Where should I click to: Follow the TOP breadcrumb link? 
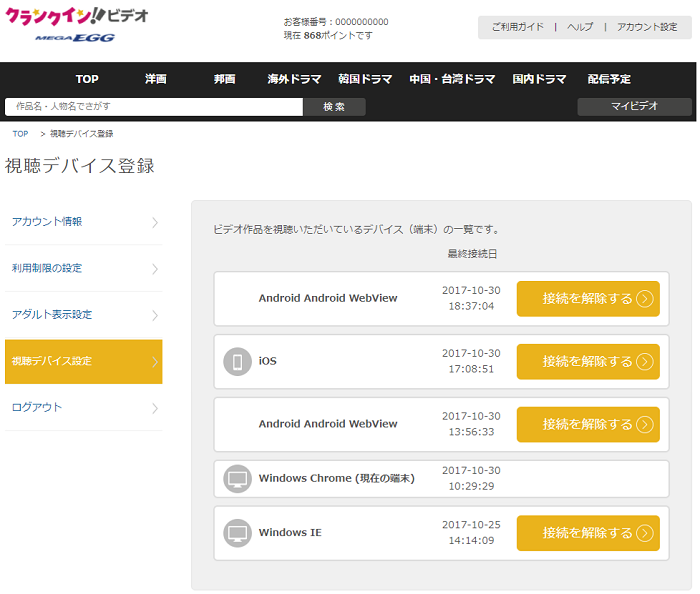(20, 134)
